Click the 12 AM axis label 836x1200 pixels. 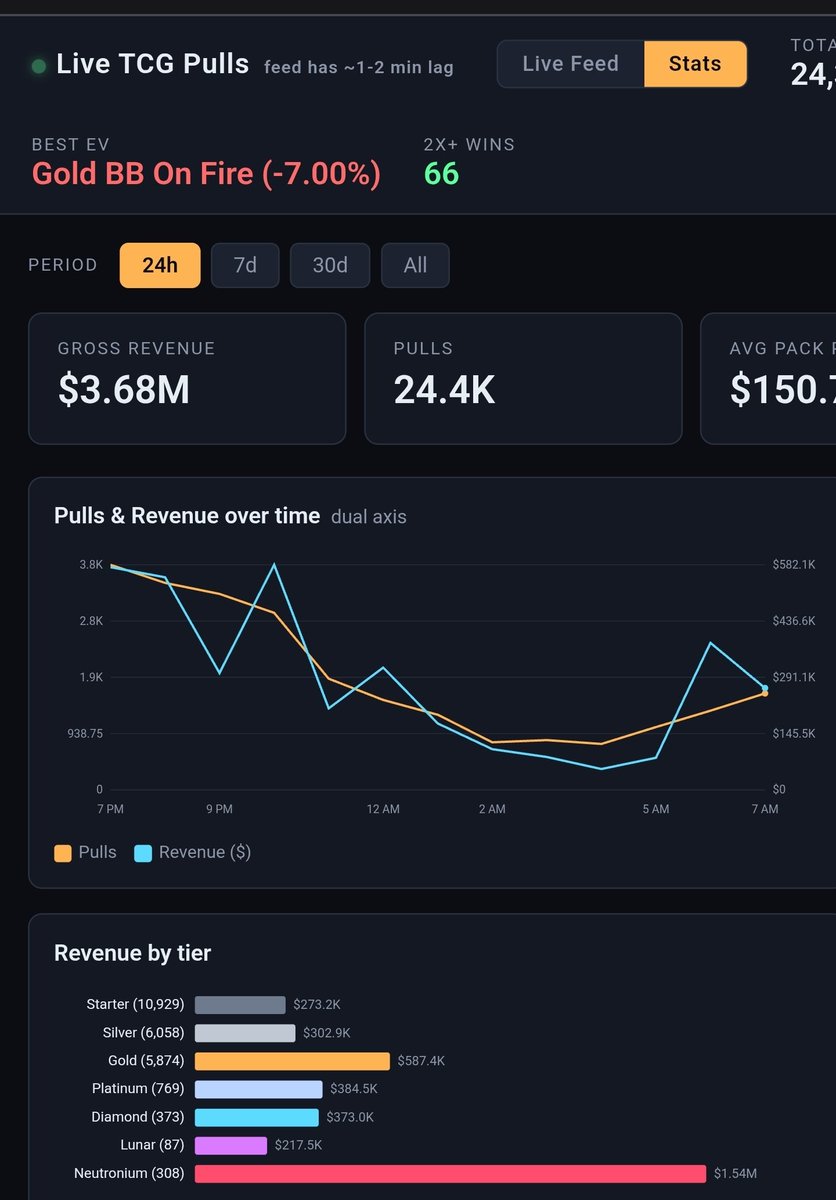(x=383, y=809)
